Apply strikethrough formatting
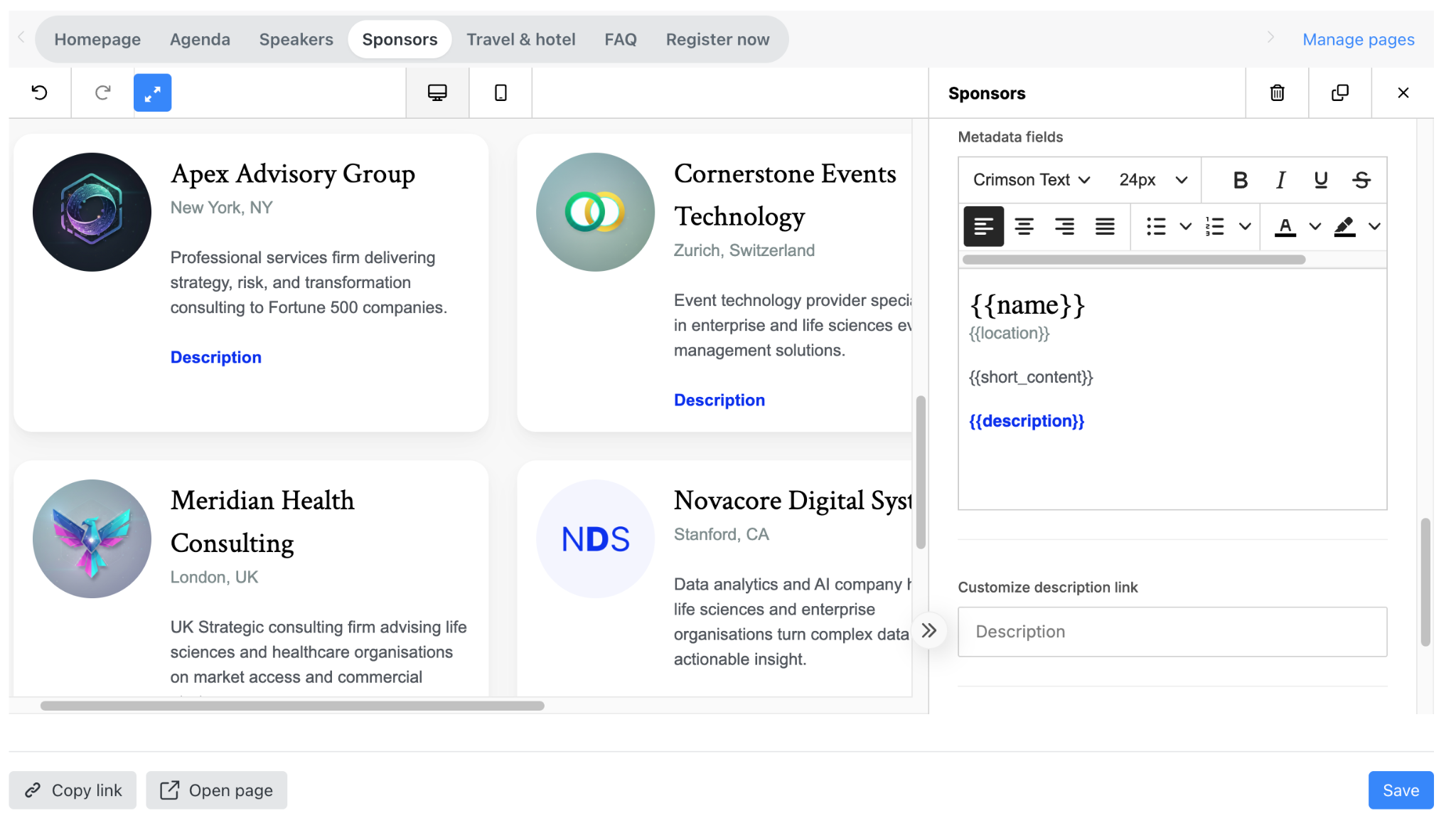This screenshot has height=828, width=1456. point(1361,180)
